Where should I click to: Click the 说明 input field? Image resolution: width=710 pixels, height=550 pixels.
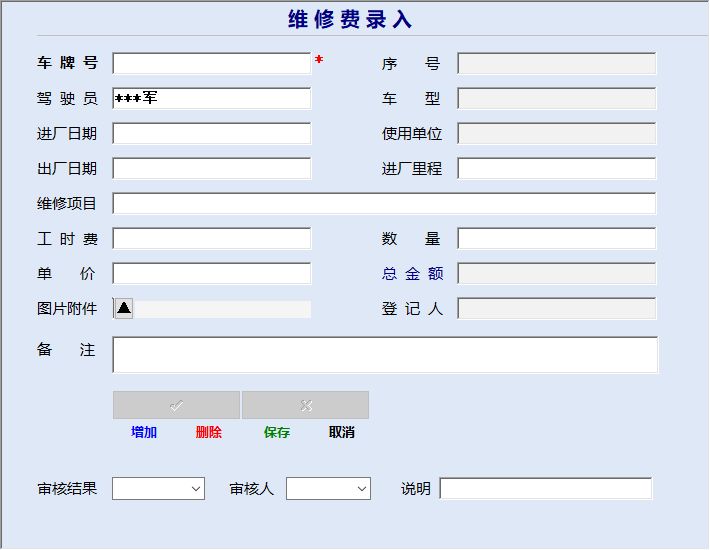point(546,488)
